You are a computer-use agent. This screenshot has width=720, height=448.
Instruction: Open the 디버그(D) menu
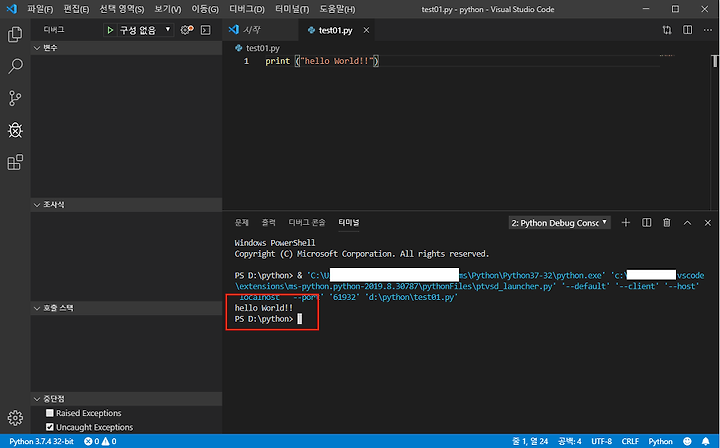point(247,9)
